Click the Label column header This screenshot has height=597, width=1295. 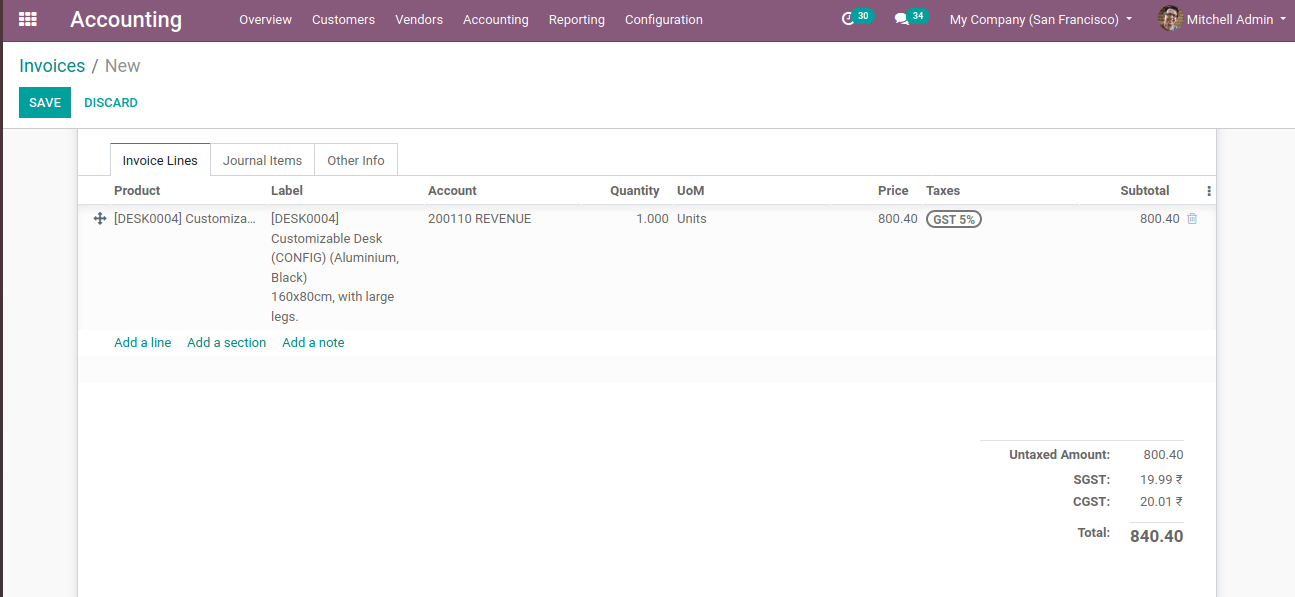(x=287, y=191)
